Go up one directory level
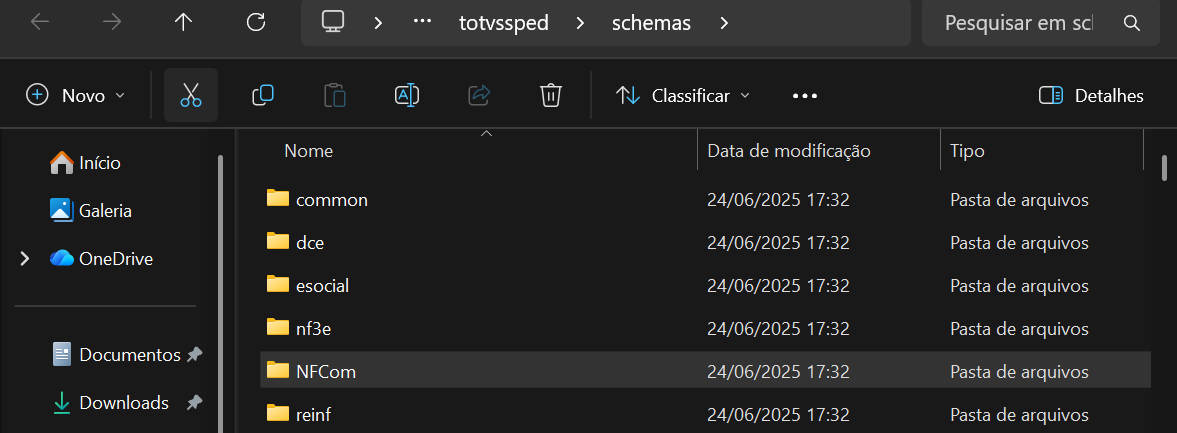 pyautogui.click(x=183, y=22)
